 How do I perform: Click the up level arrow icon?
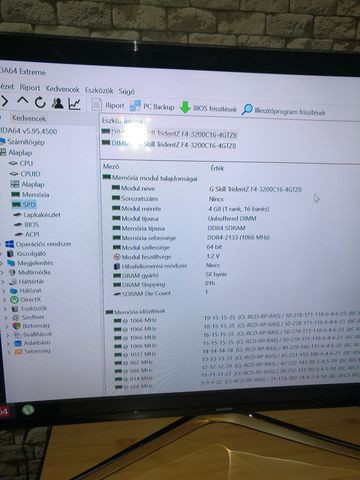(22, 100)
